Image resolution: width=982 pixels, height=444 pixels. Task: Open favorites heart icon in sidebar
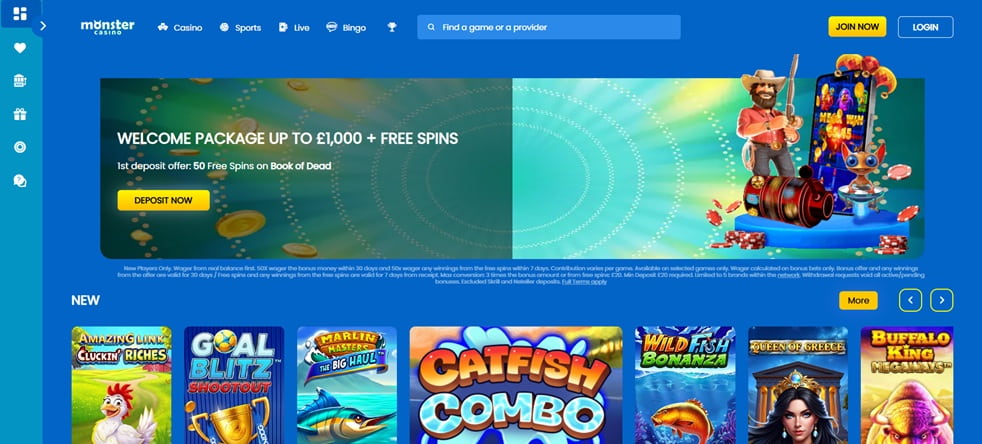pyautogui.click(x=20, y=48)
